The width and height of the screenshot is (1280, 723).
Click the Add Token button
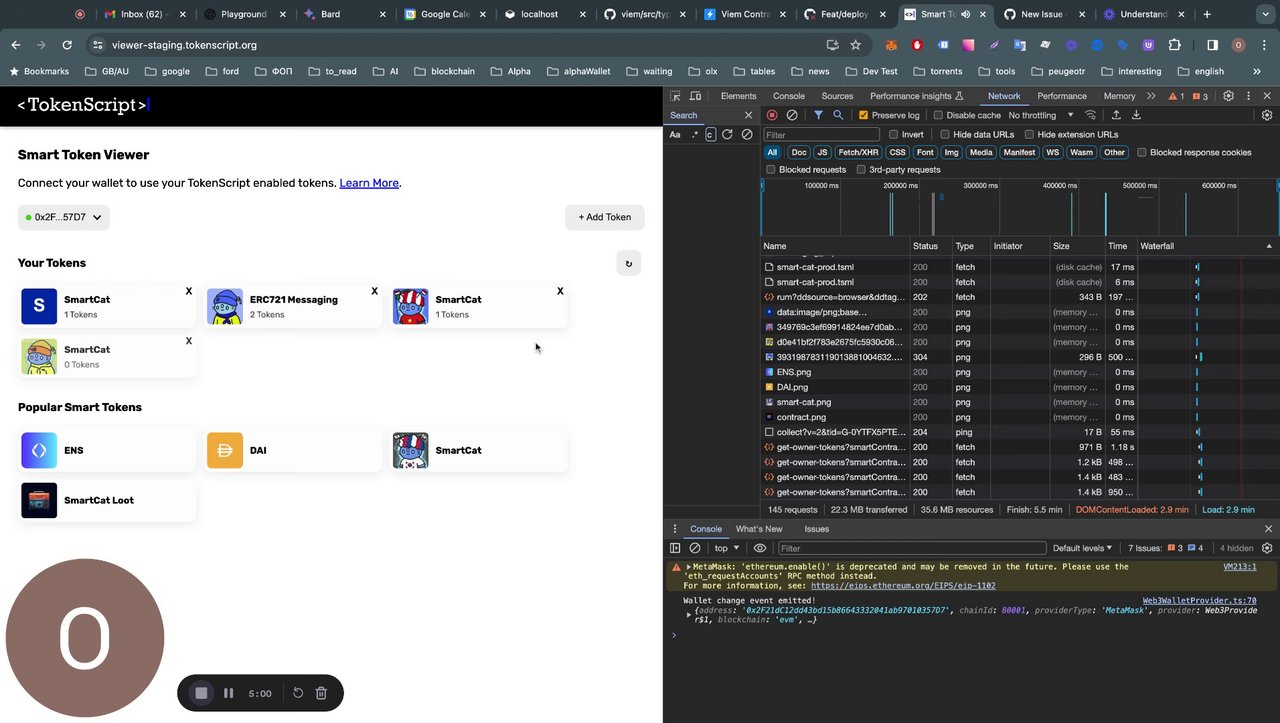[605, 217]
